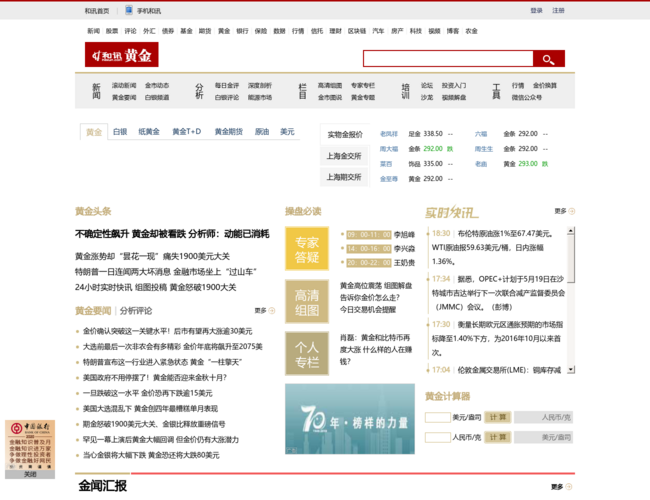Click the 老凤祥 gold price link
Viewport: 650px width, 500px height.
tap(389, 134)
